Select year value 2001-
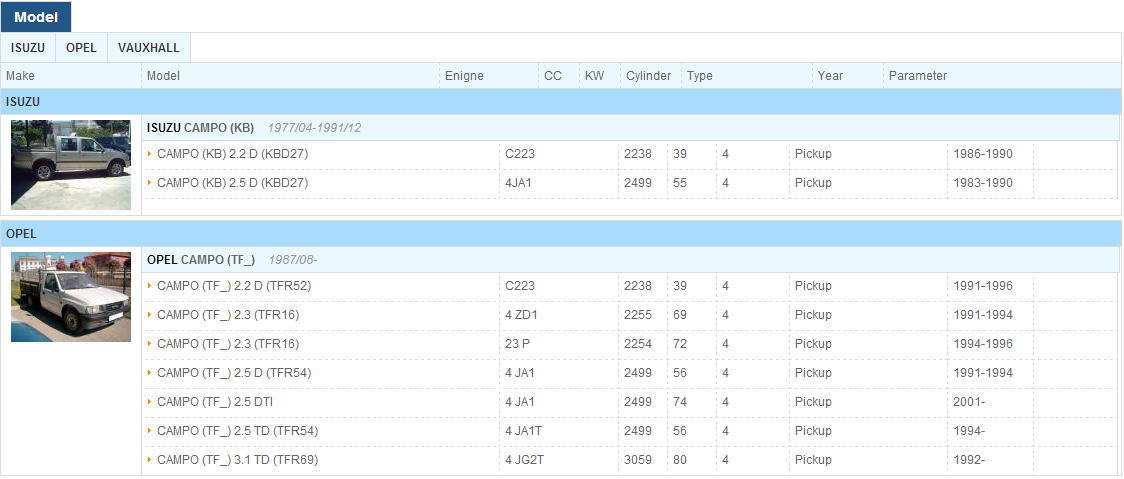The image size is (1124, 479). pos(969,402)
